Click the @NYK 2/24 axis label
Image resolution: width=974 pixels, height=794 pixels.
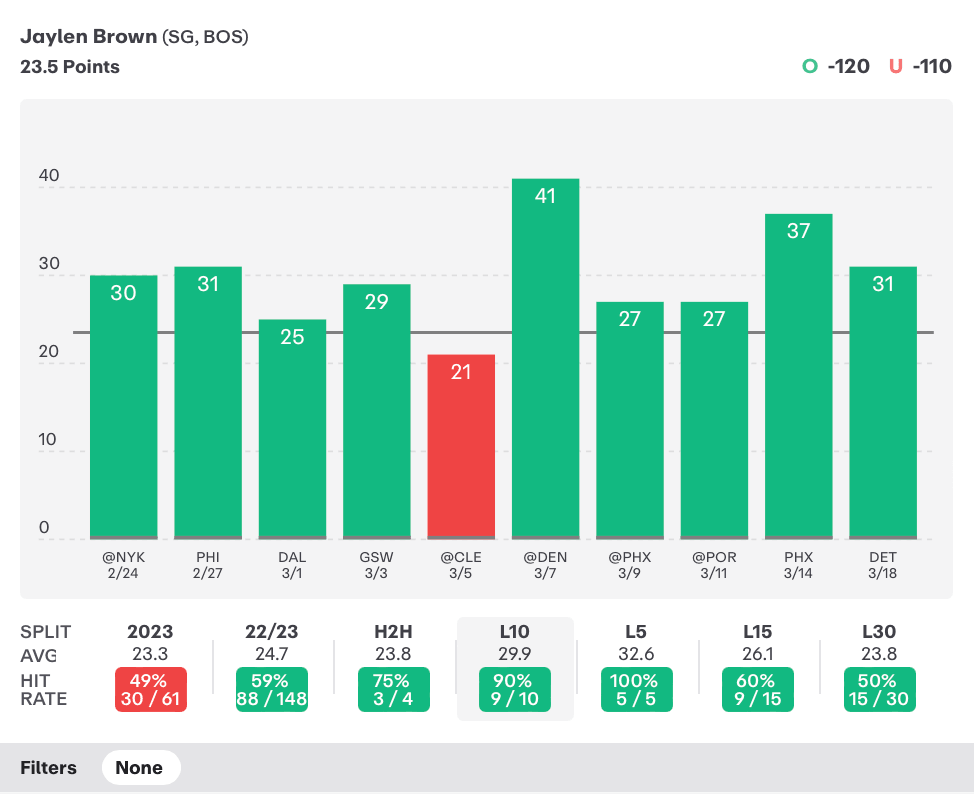coord(124,565)
